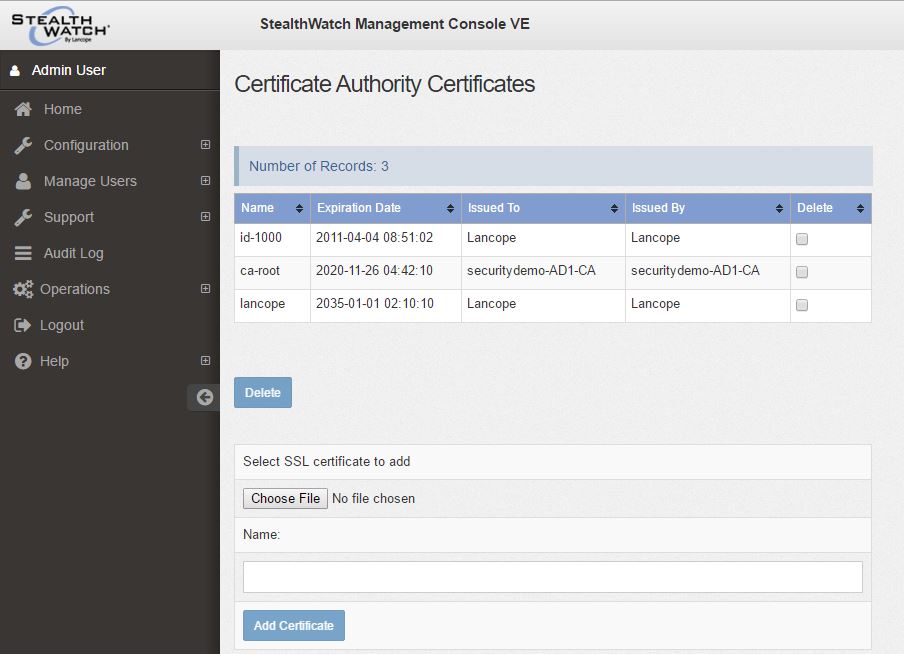Expand the Help menu plus sign
The width and height of the screenshot is (904, 654).
205,360
